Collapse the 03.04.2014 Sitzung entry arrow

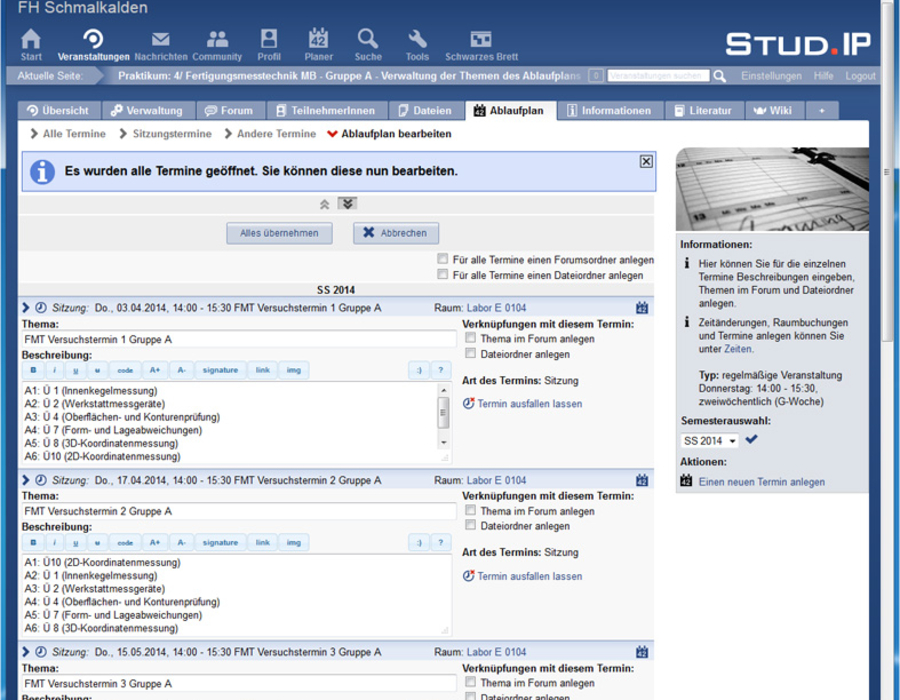[x=26, y=308]
